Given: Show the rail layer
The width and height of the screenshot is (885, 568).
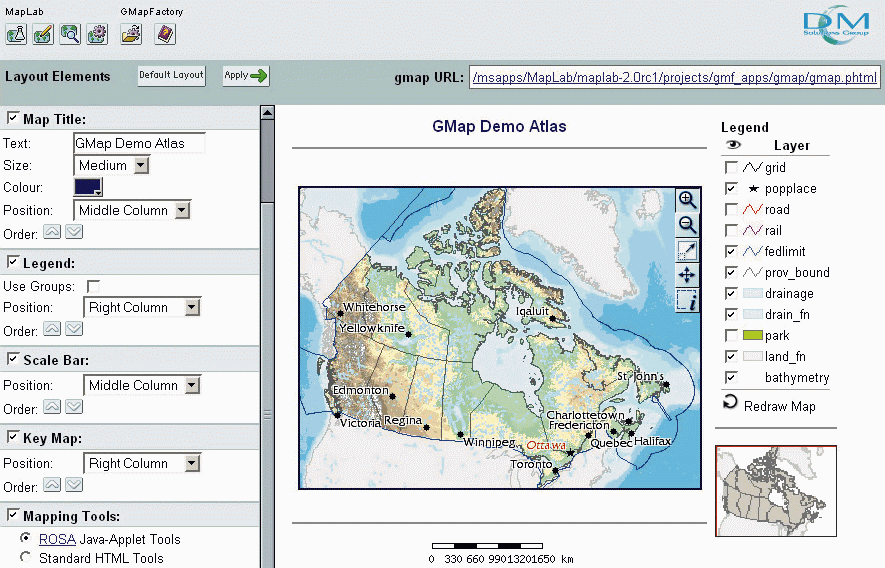Looking at the screenshot, I should 731,230.
